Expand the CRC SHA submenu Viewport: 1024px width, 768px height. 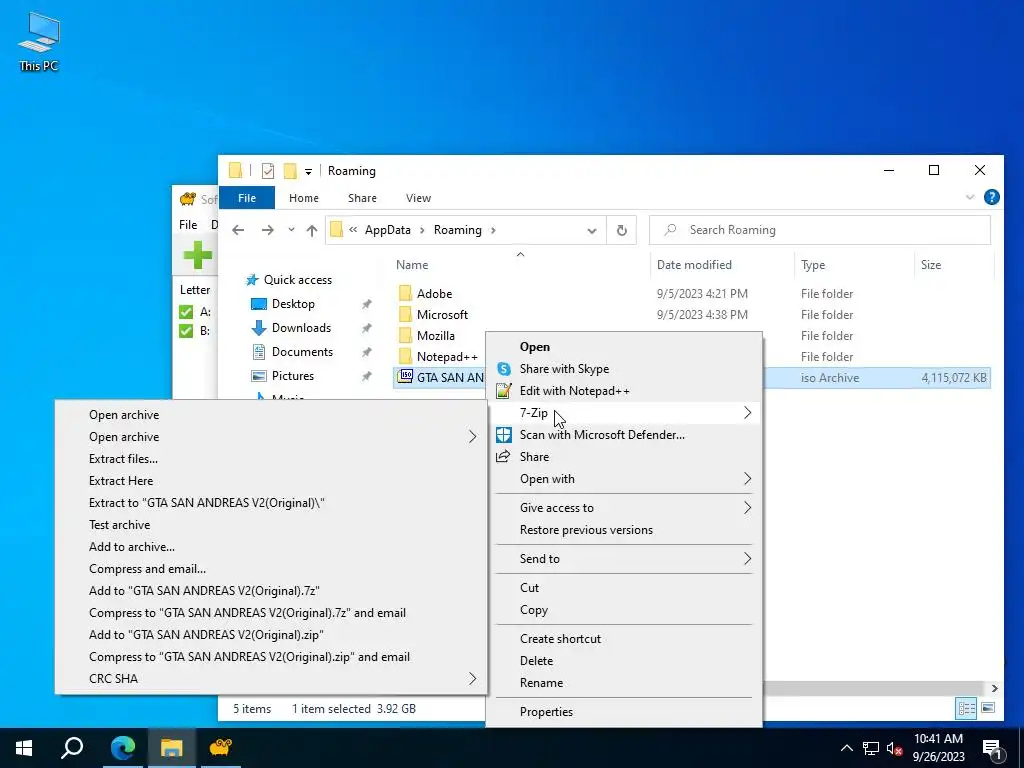click(472, 679)
